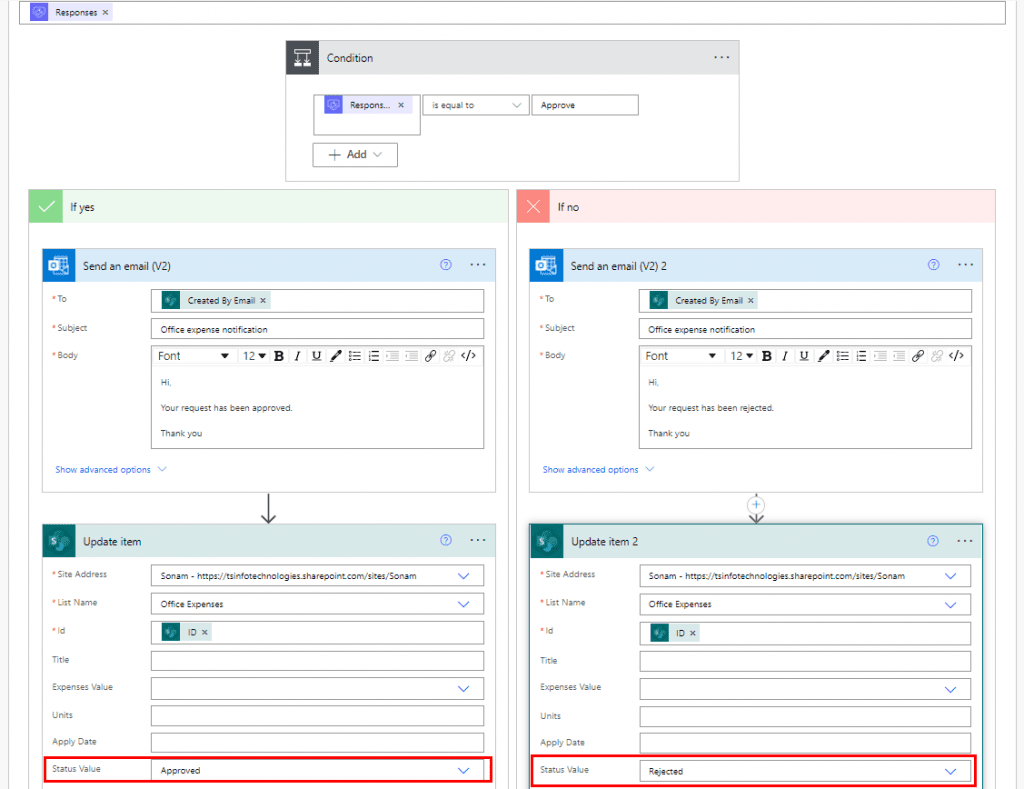The image size is (1024, 789).
Task: Switch to code view in If no email body
Action: pos(956,356)
